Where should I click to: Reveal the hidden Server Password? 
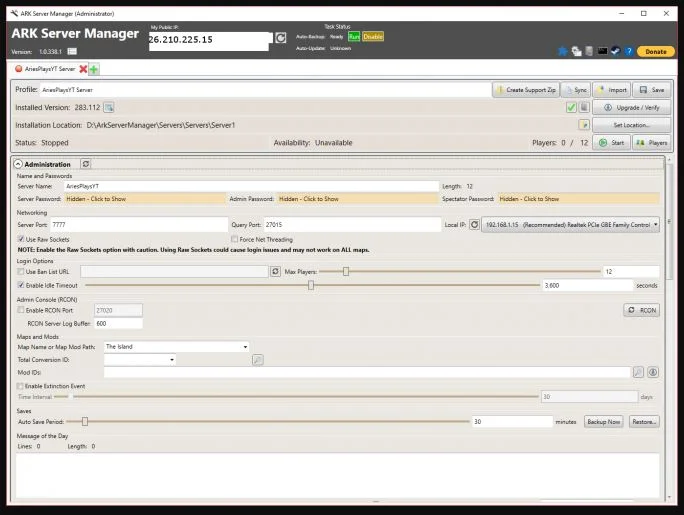pyautogui.click(x=146, y=199)
